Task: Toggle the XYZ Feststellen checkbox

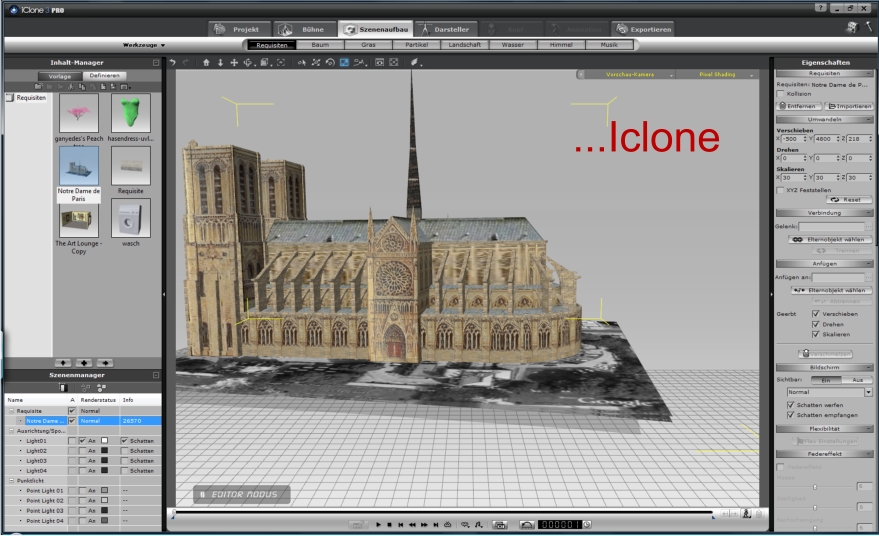Action: coord(781,189)
